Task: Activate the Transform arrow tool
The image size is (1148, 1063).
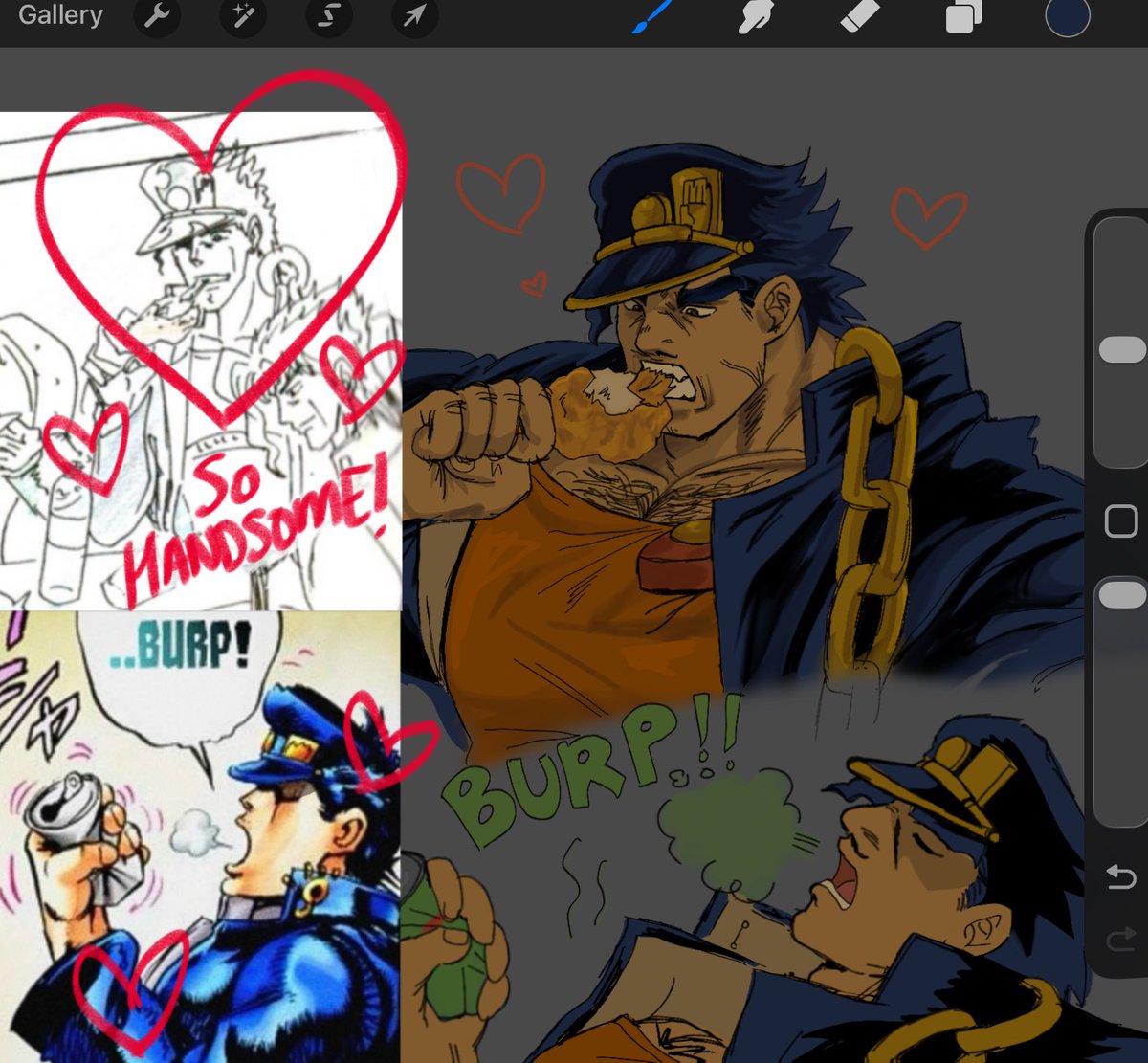Action: (x=414, y=16)
